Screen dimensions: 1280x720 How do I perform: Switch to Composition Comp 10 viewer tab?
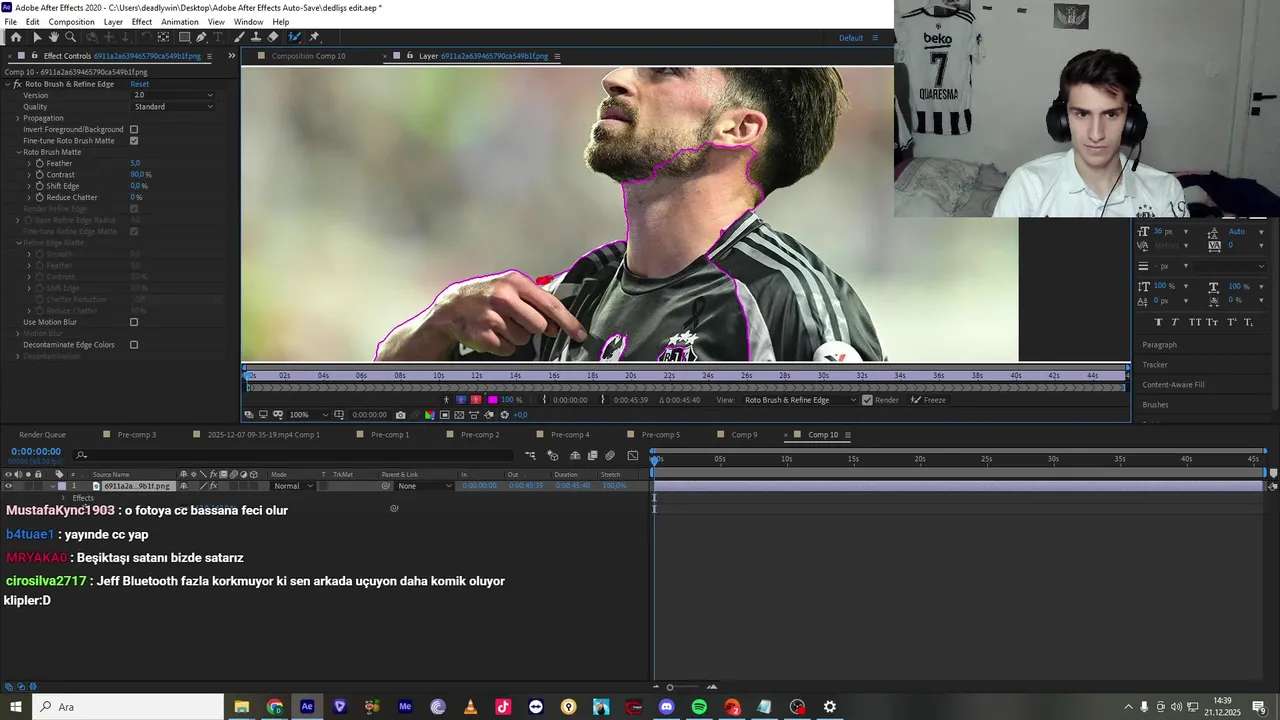[308, 56]
